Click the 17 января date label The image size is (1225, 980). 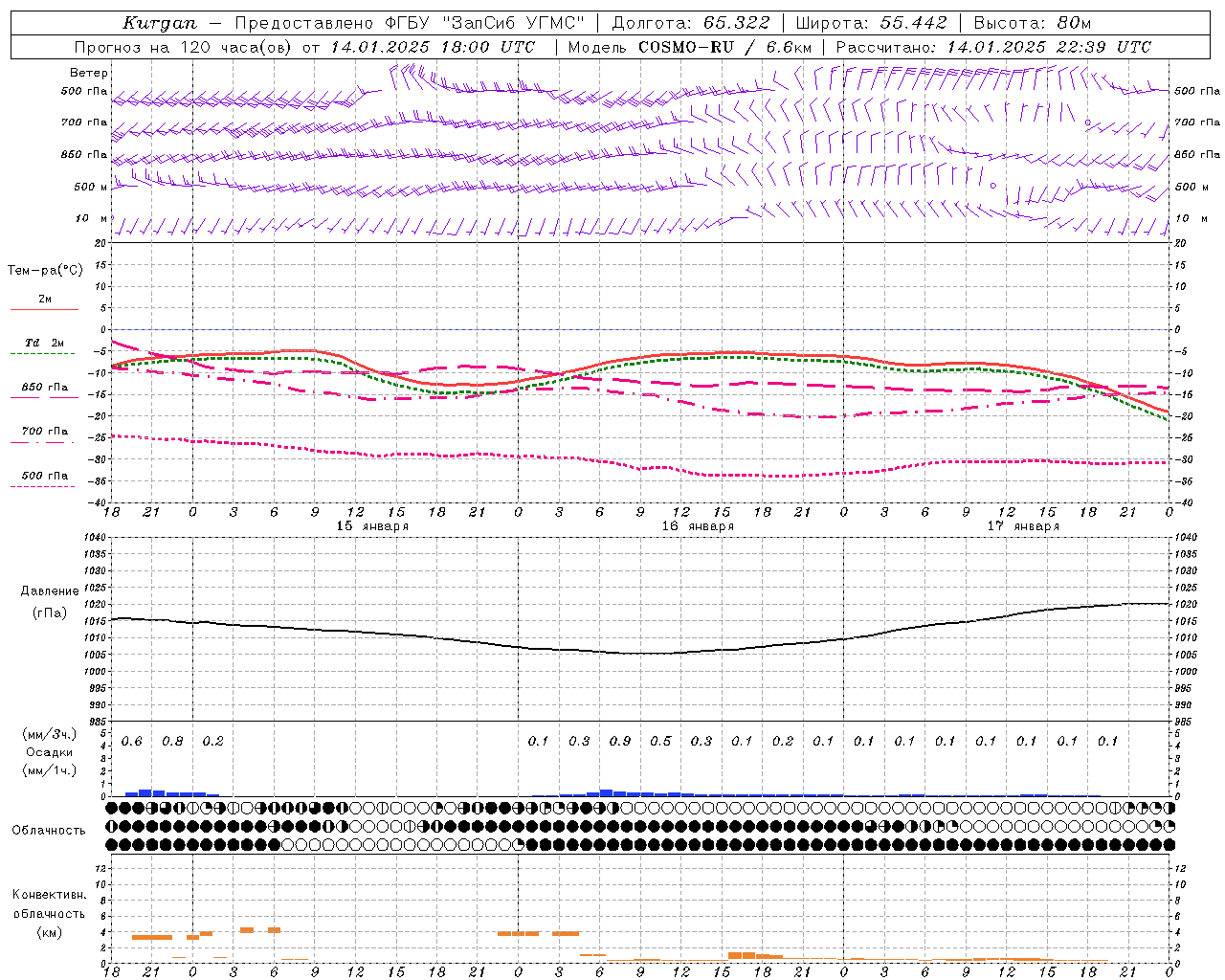(1023, 526)
